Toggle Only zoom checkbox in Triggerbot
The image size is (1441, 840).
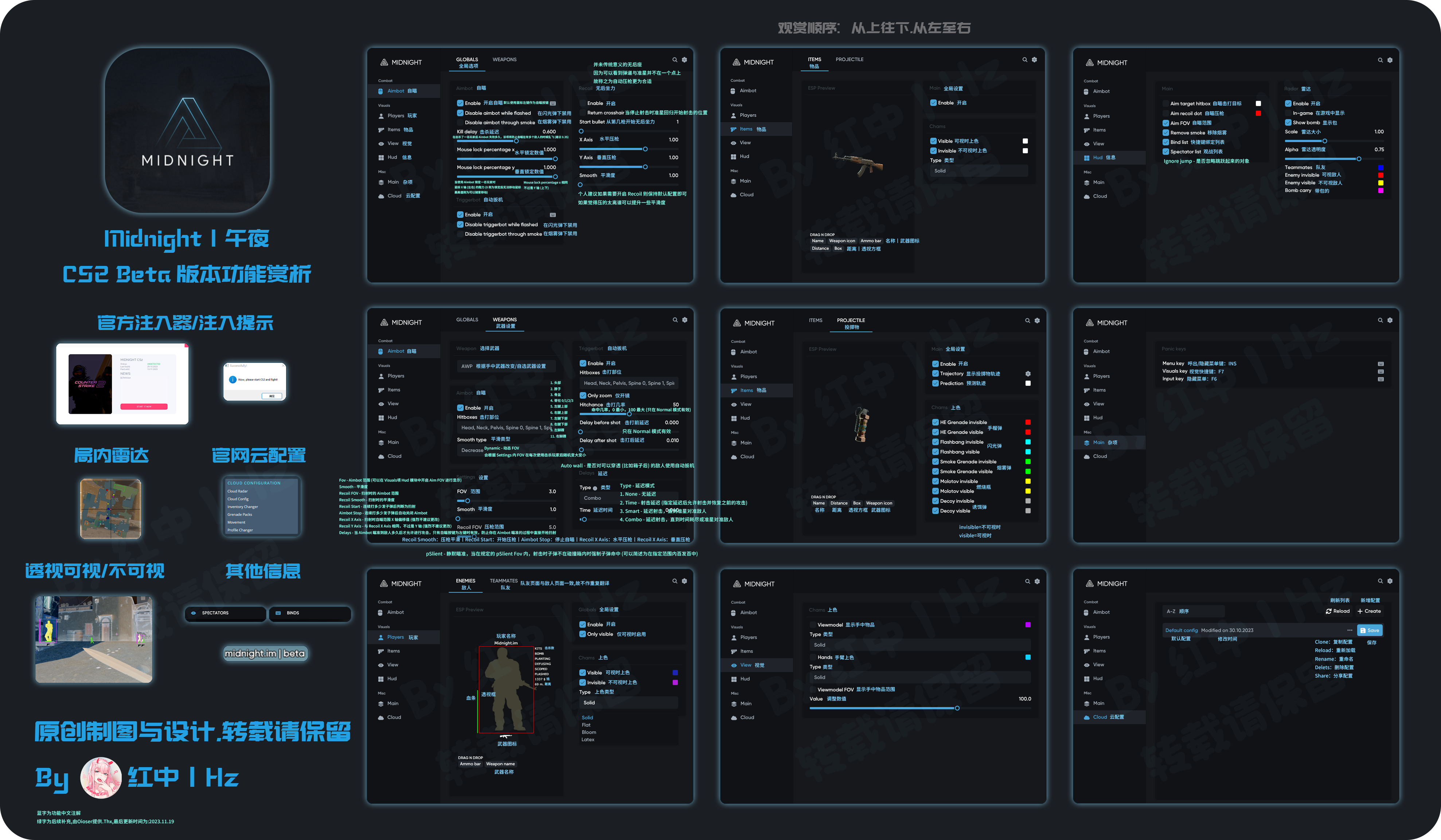(x=583, y=396)
